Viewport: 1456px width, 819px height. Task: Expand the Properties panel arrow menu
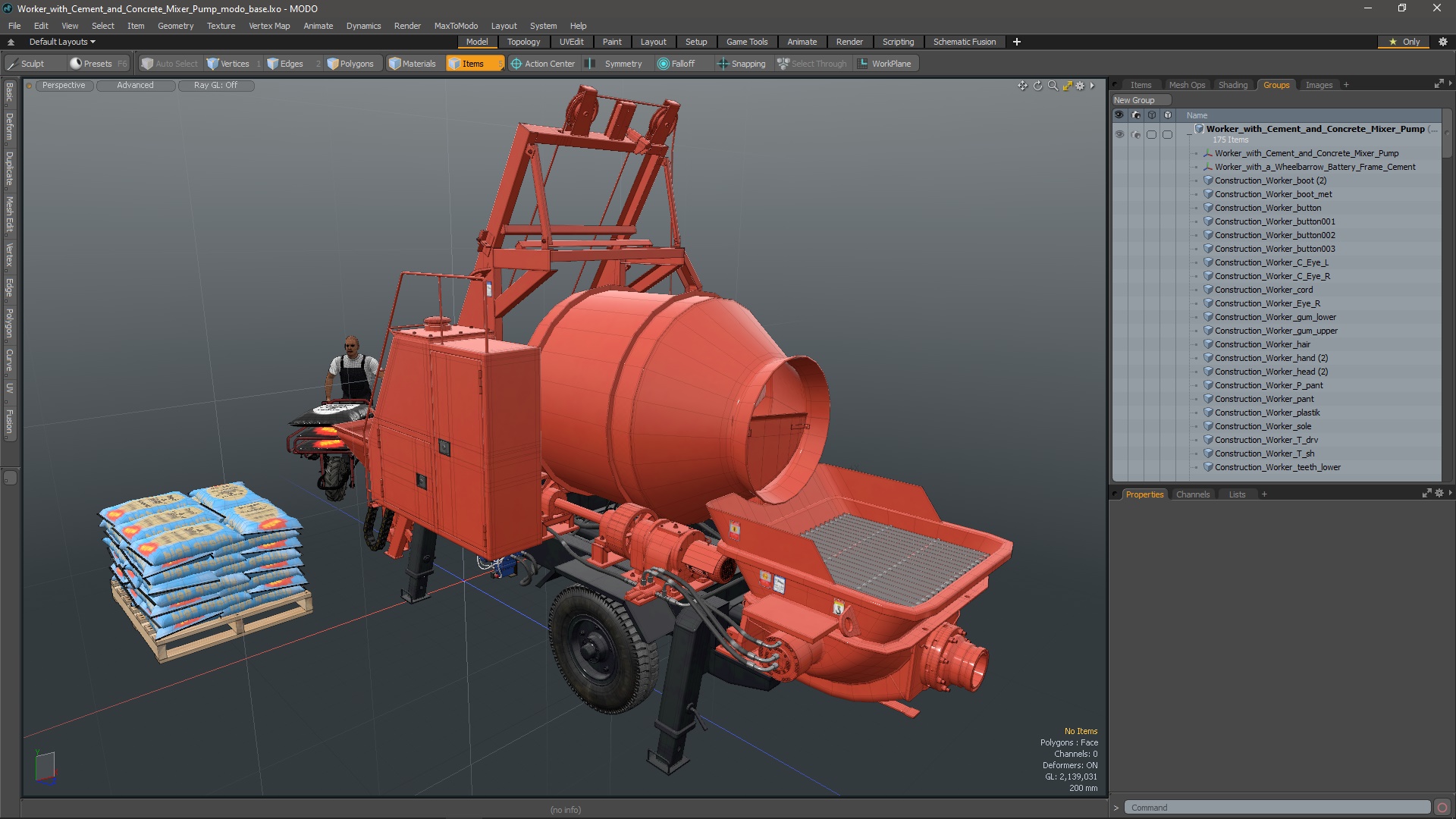1450,493
